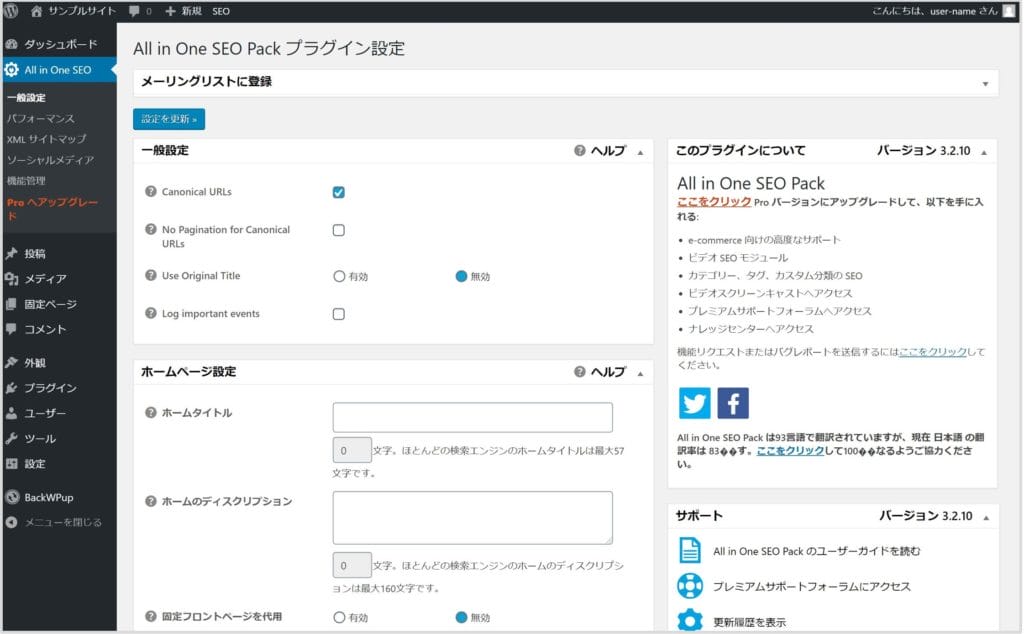The width and height of the screenshot is (1024, 634).
Task: Open the サンプルサイト home icon link
Action: [36, 11]
